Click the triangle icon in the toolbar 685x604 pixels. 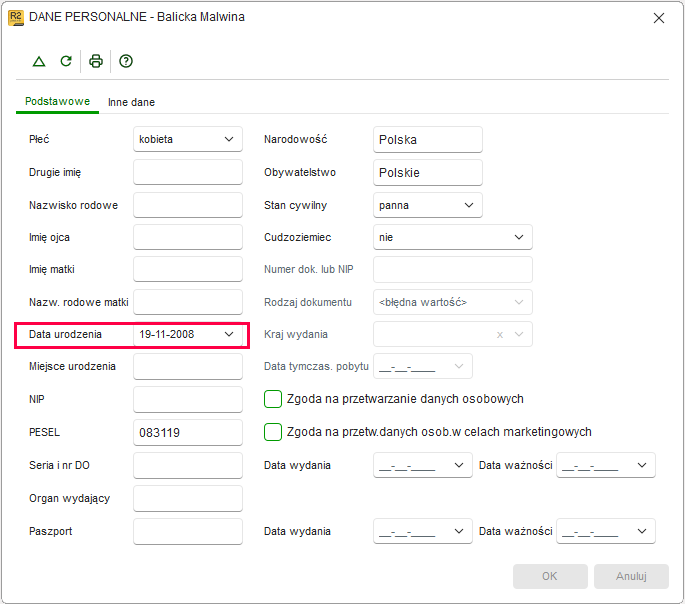click(39, 62)
